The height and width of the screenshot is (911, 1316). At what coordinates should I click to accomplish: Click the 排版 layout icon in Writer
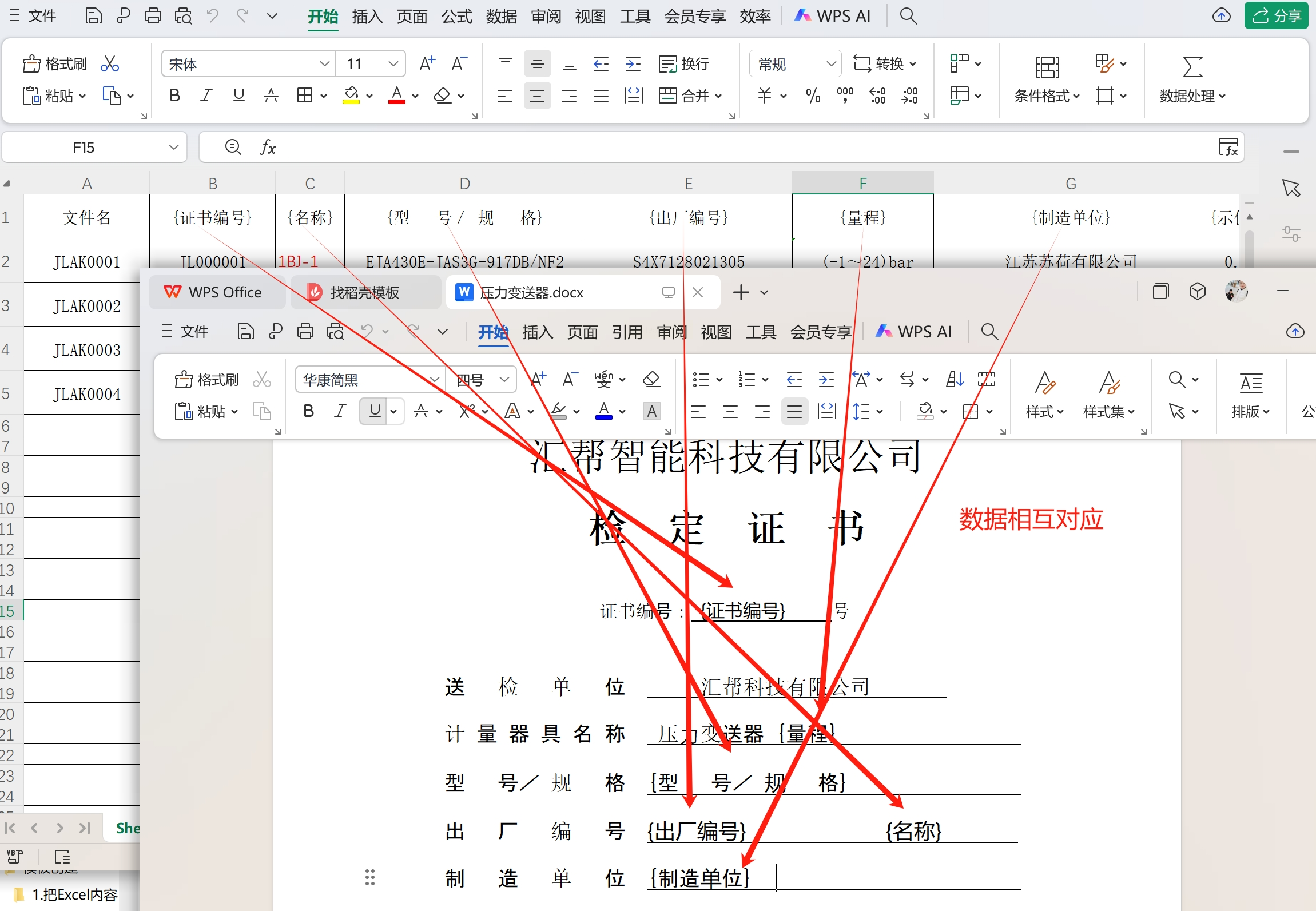tap(1250, 383)
